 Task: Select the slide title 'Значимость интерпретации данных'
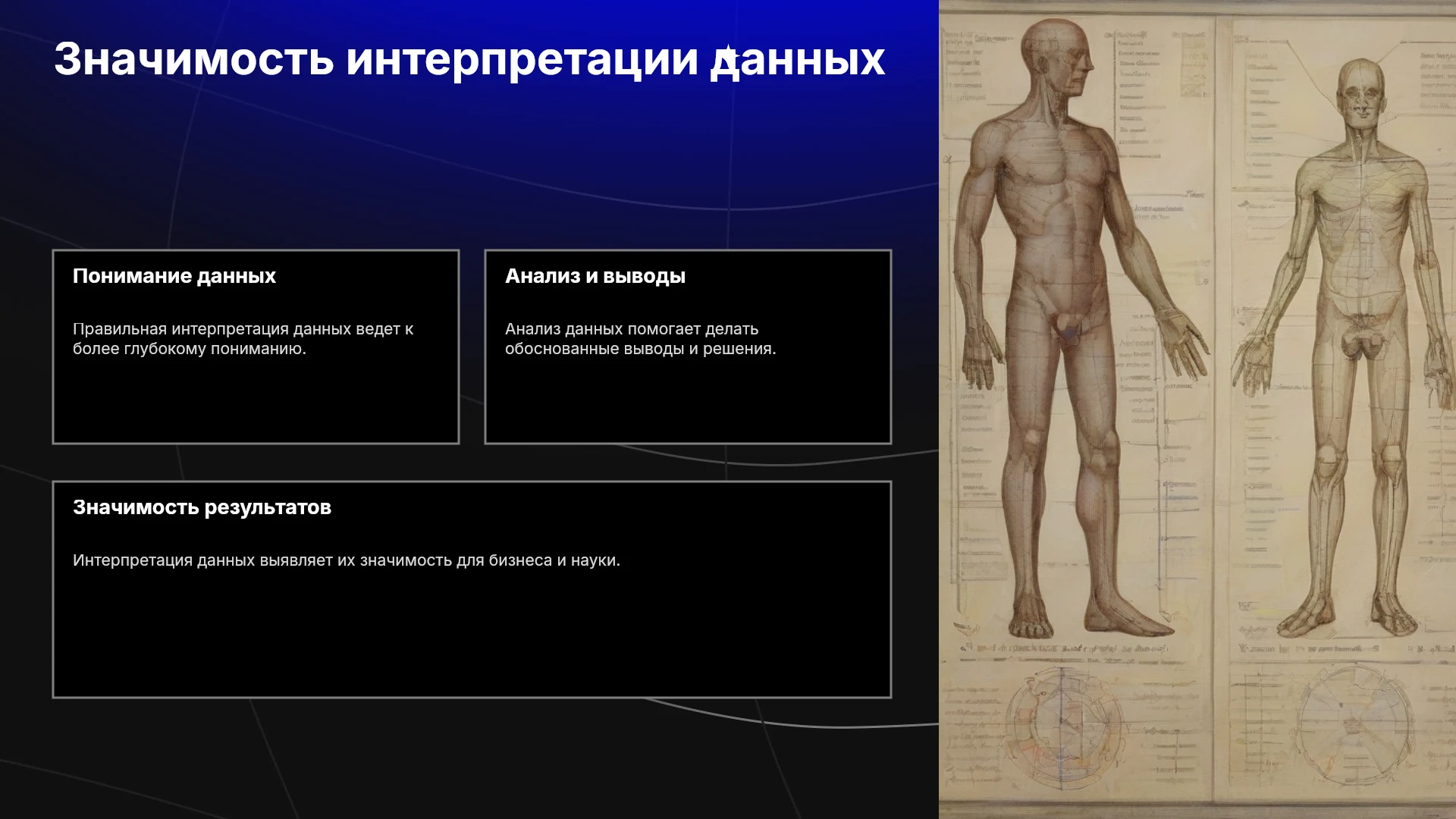click(x=469, y=59)
